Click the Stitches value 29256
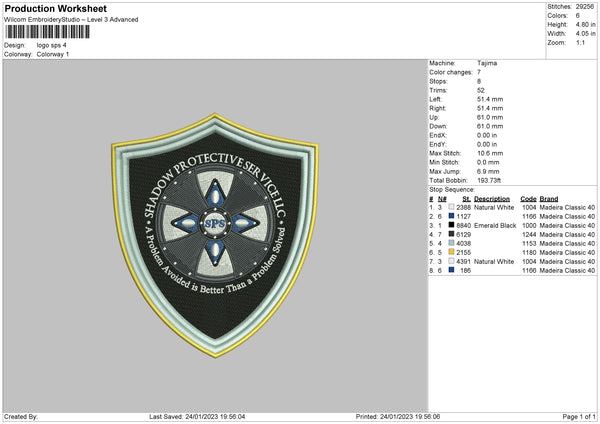 [x=585, y=7]
